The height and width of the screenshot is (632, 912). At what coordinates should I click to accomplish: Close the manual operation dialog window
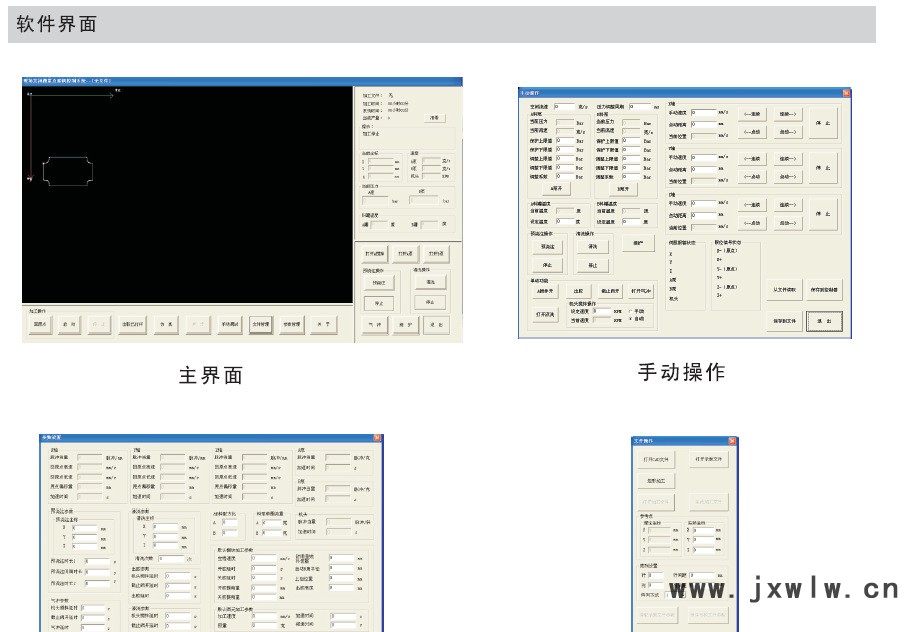pyautogui.click(x=845, y=92)
